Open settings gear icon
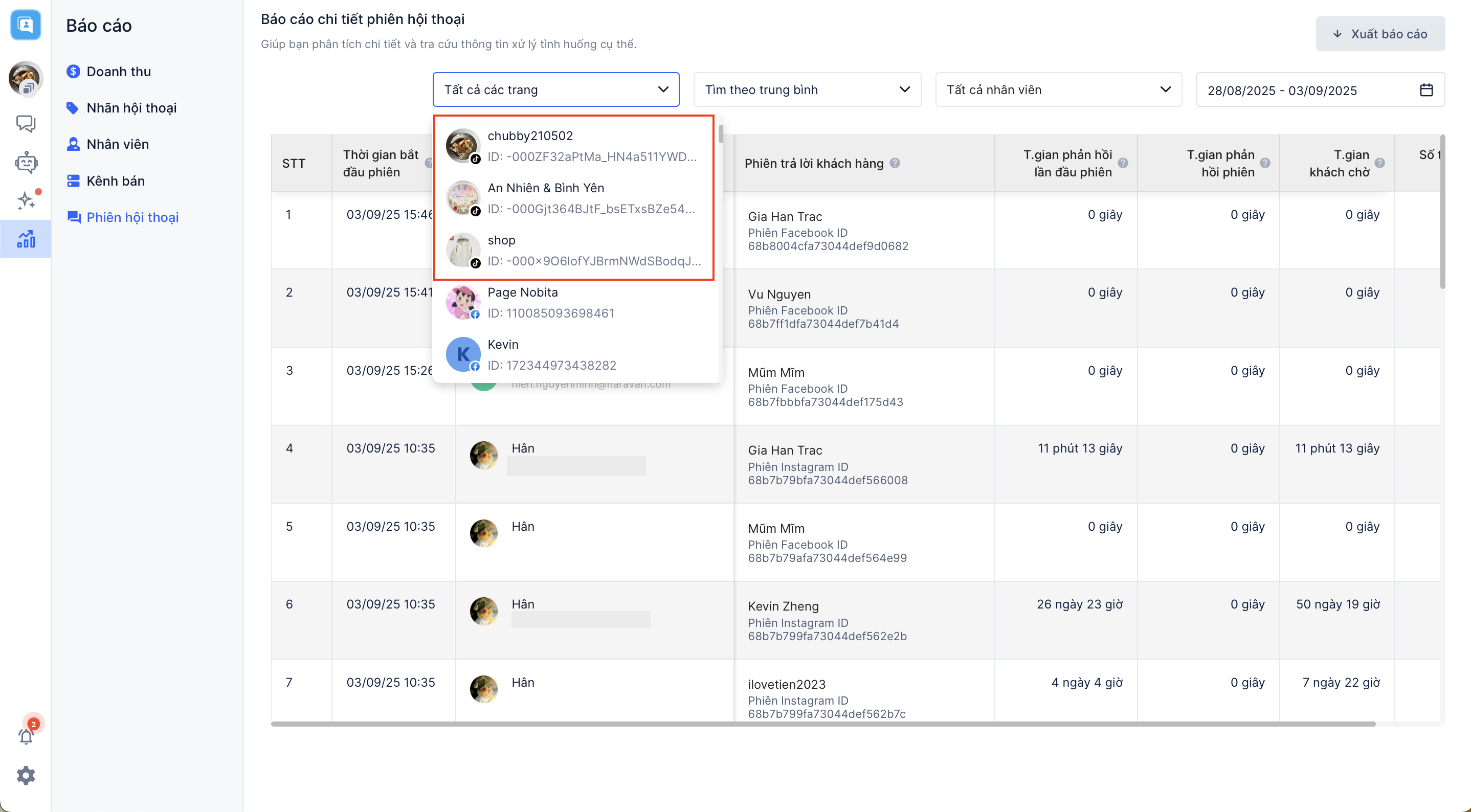 tap(26, 776)
